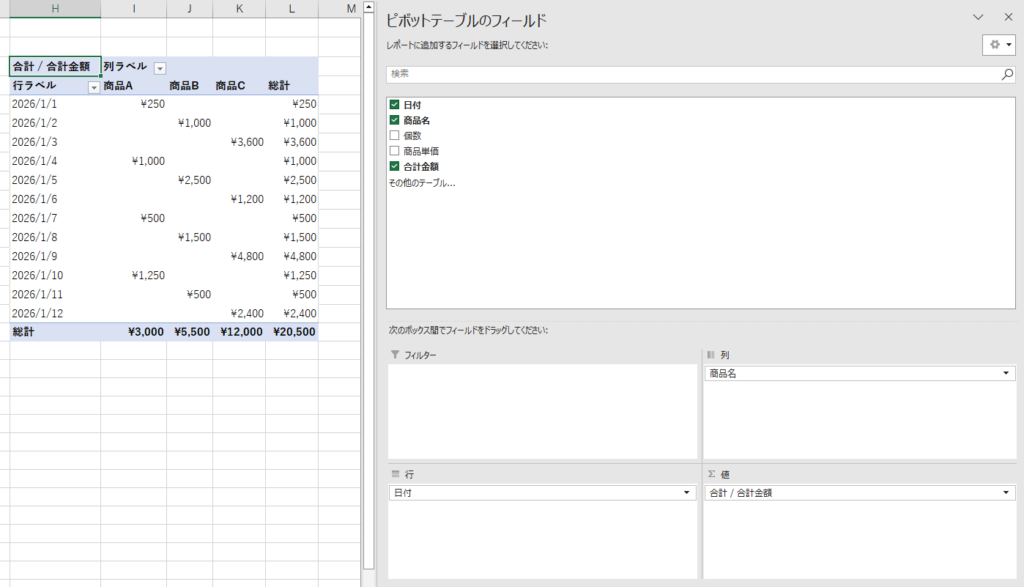This screenshot has height=587, width=1024.
Task: Expand 日付 dropdown in the 行 area
Action: pyautogui.click(x=686, y=493)
